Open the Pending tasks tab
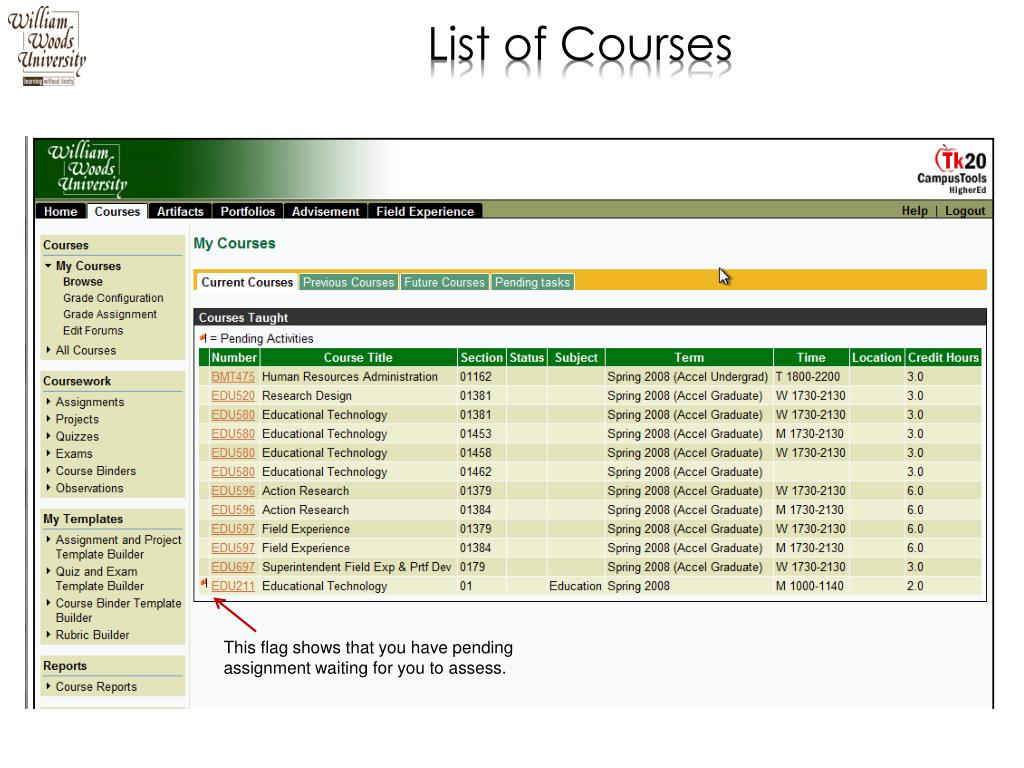Image resolution: width=1024 pixels, height=768 pixels. [532, 282]
